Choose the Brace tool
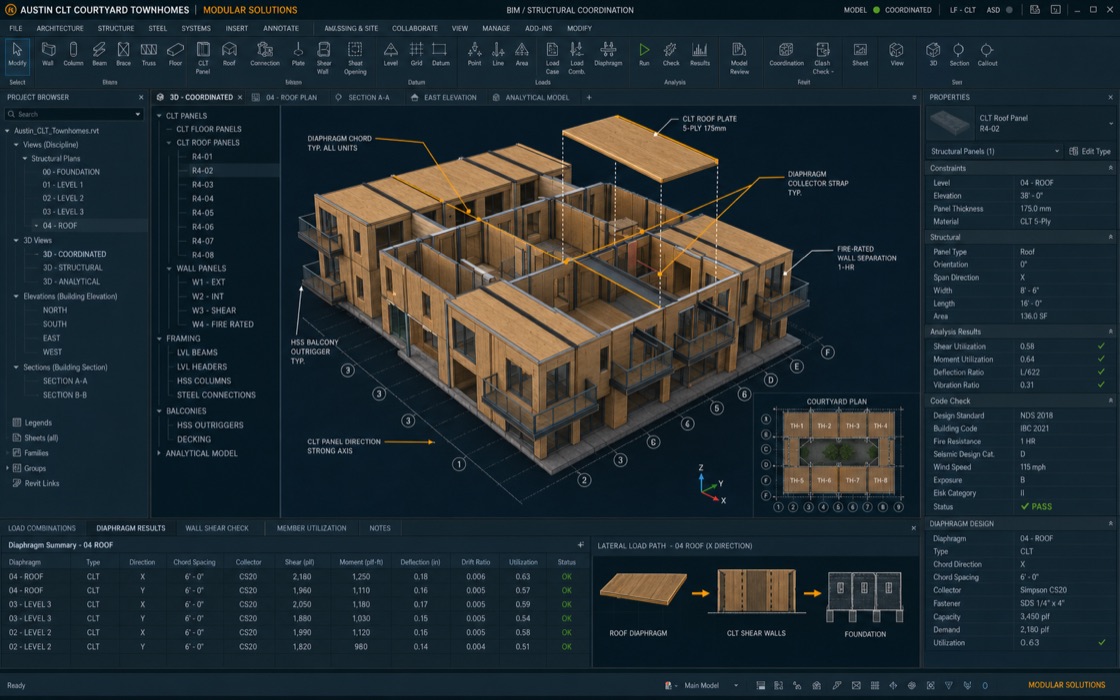 [x=124, y=55]
